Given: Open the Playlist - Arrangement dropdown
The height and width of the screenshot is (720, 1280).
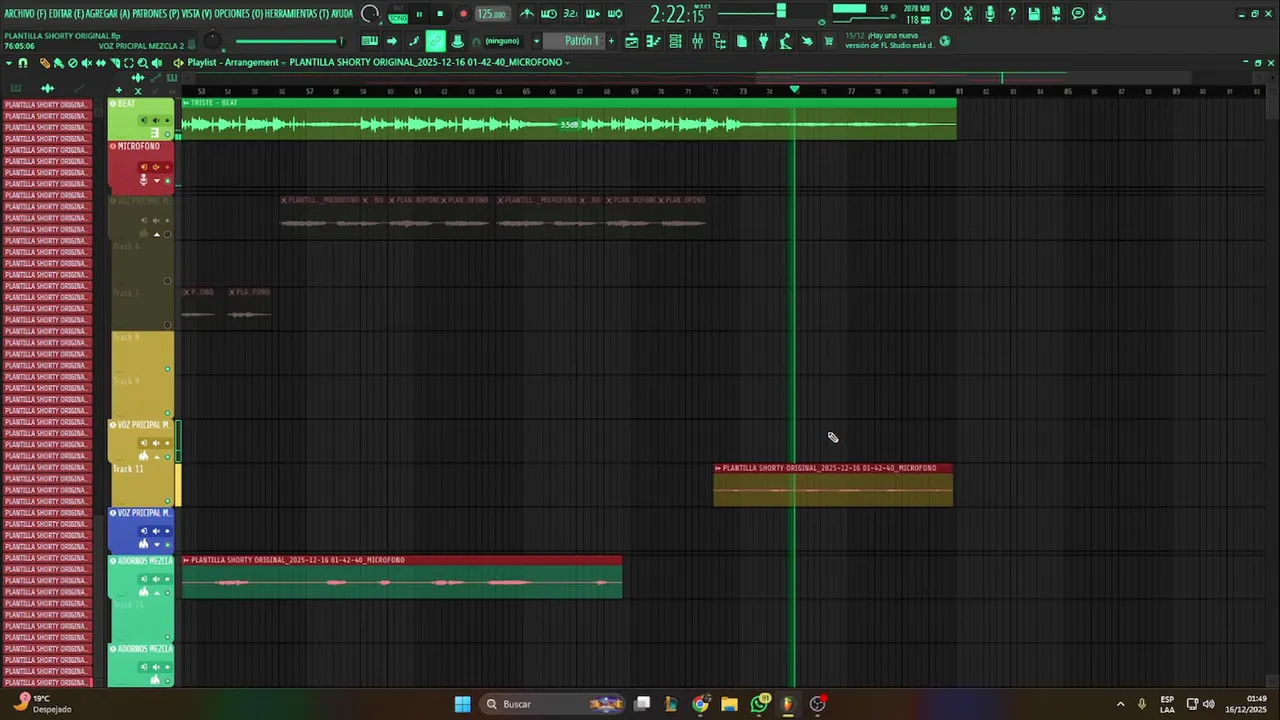Looking at the screenshot, I should (236, 62).
